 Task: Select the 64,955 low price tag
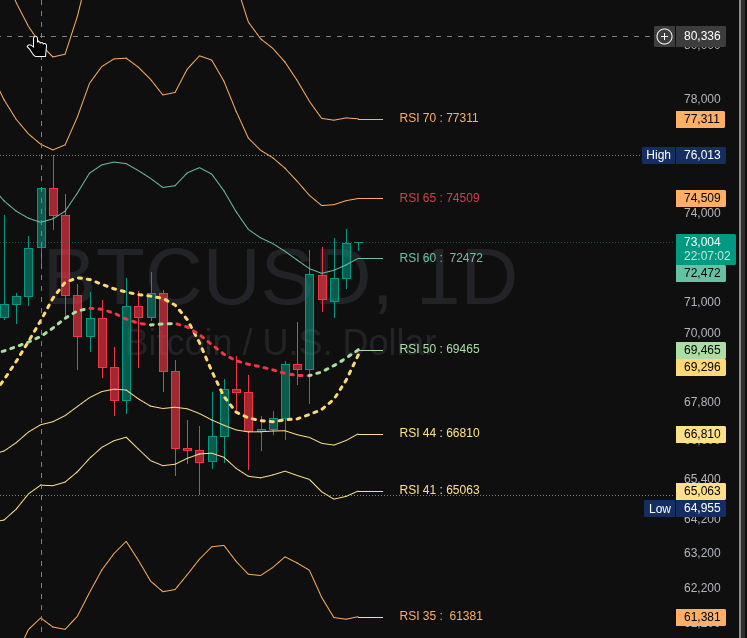click(701, 508)
